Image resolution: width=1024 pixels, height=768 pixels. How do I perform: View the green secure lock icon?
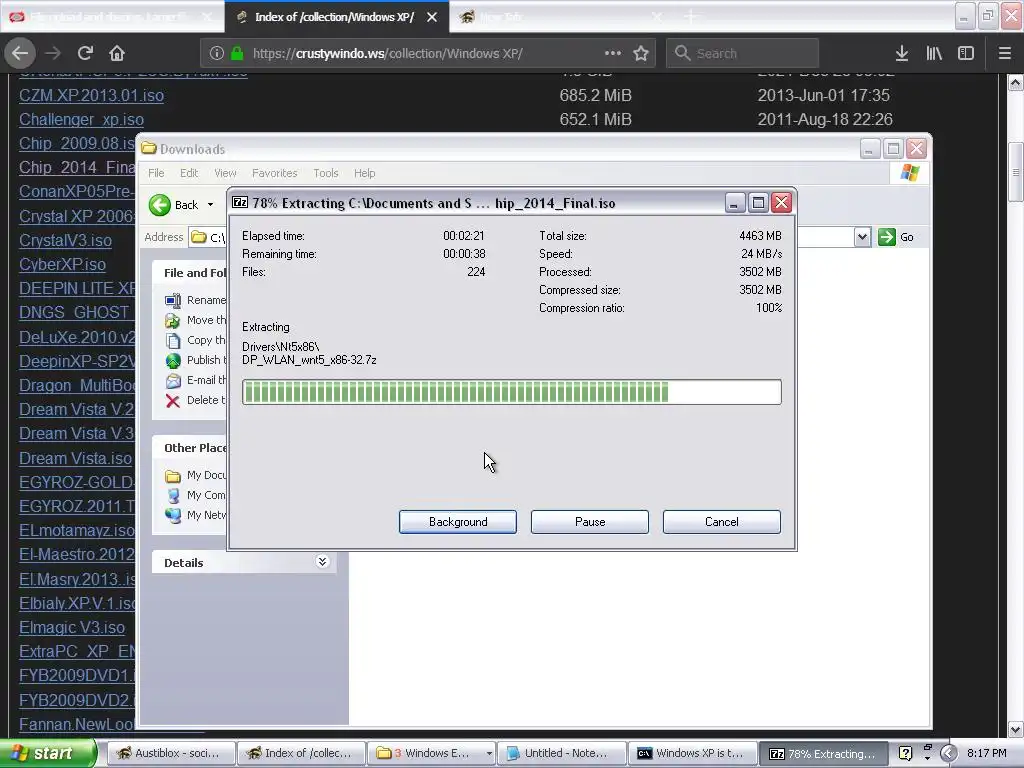coord(237,54)
